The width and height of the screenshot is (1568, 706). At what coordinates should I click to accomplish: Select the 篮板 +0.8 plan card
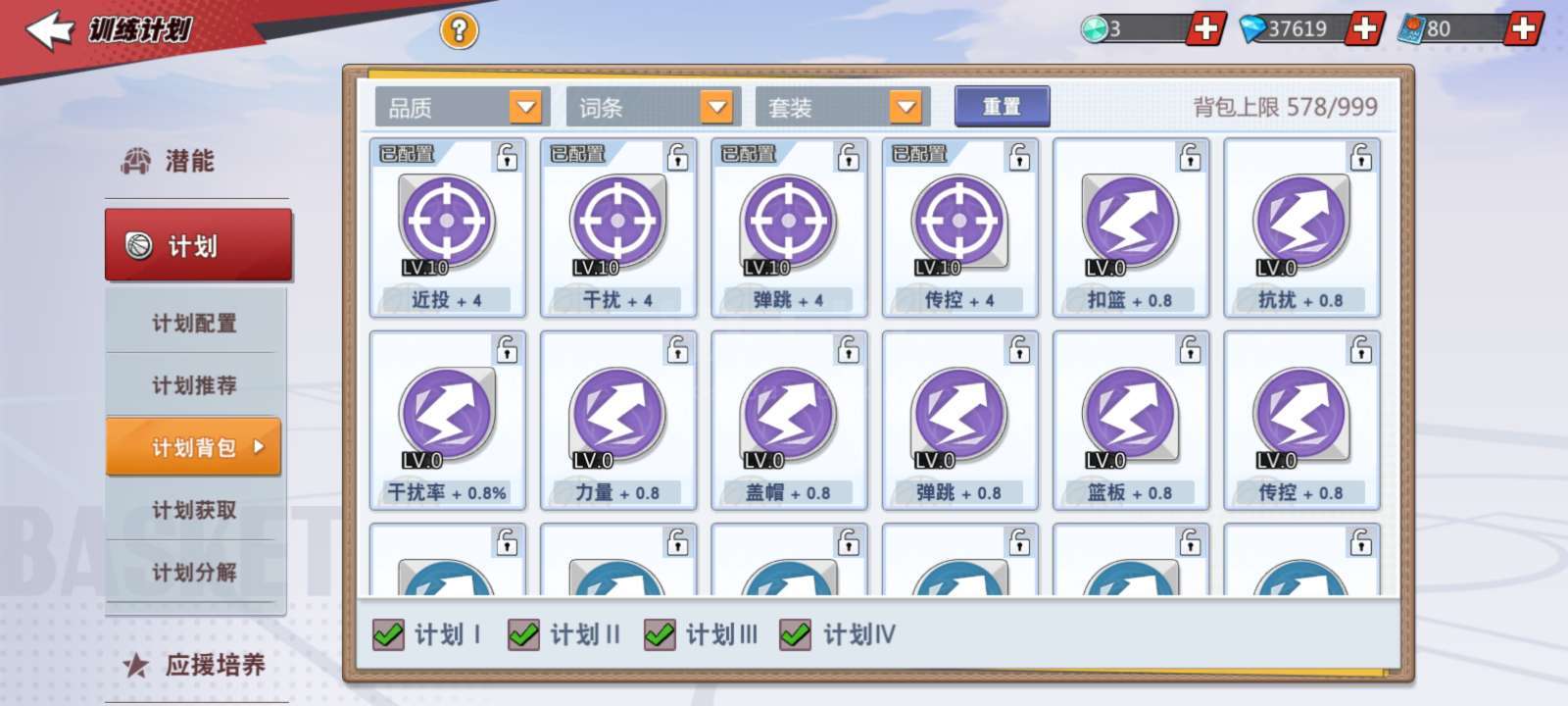click(x=1131, y=421)
